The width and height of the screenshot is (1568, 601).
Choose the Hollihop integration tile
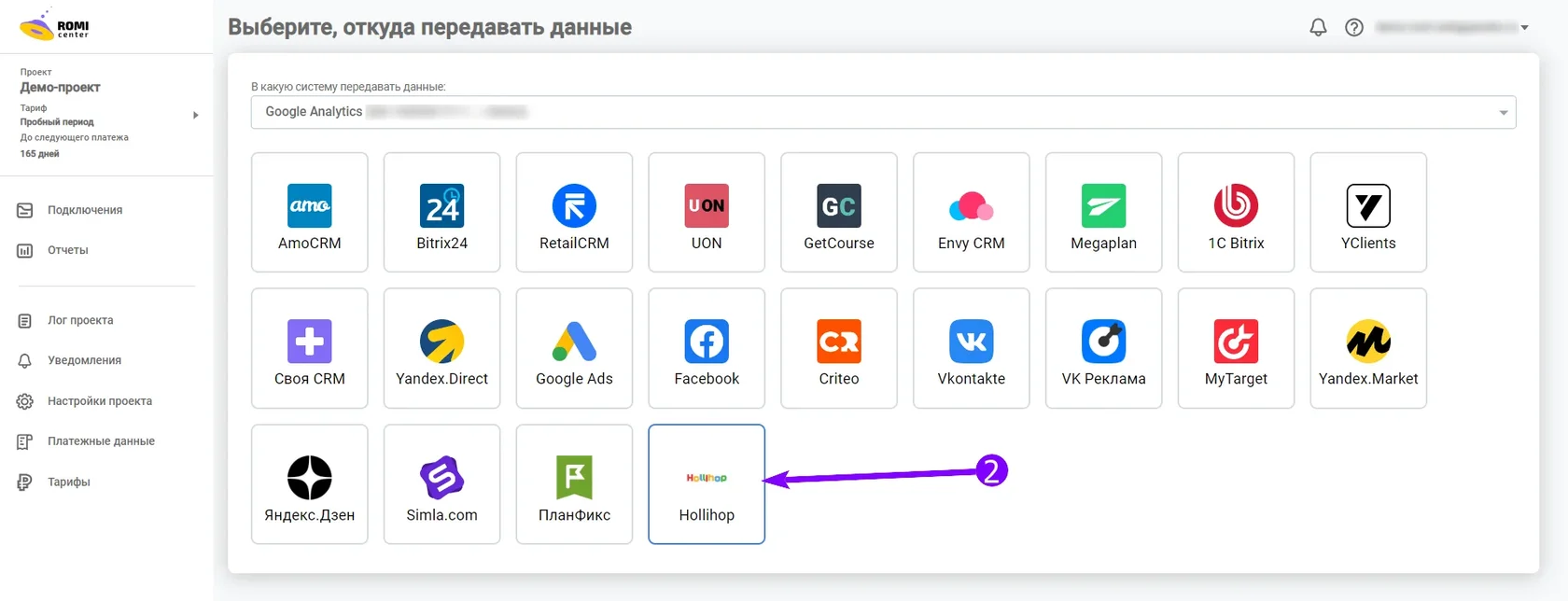[x=707, y=484]
